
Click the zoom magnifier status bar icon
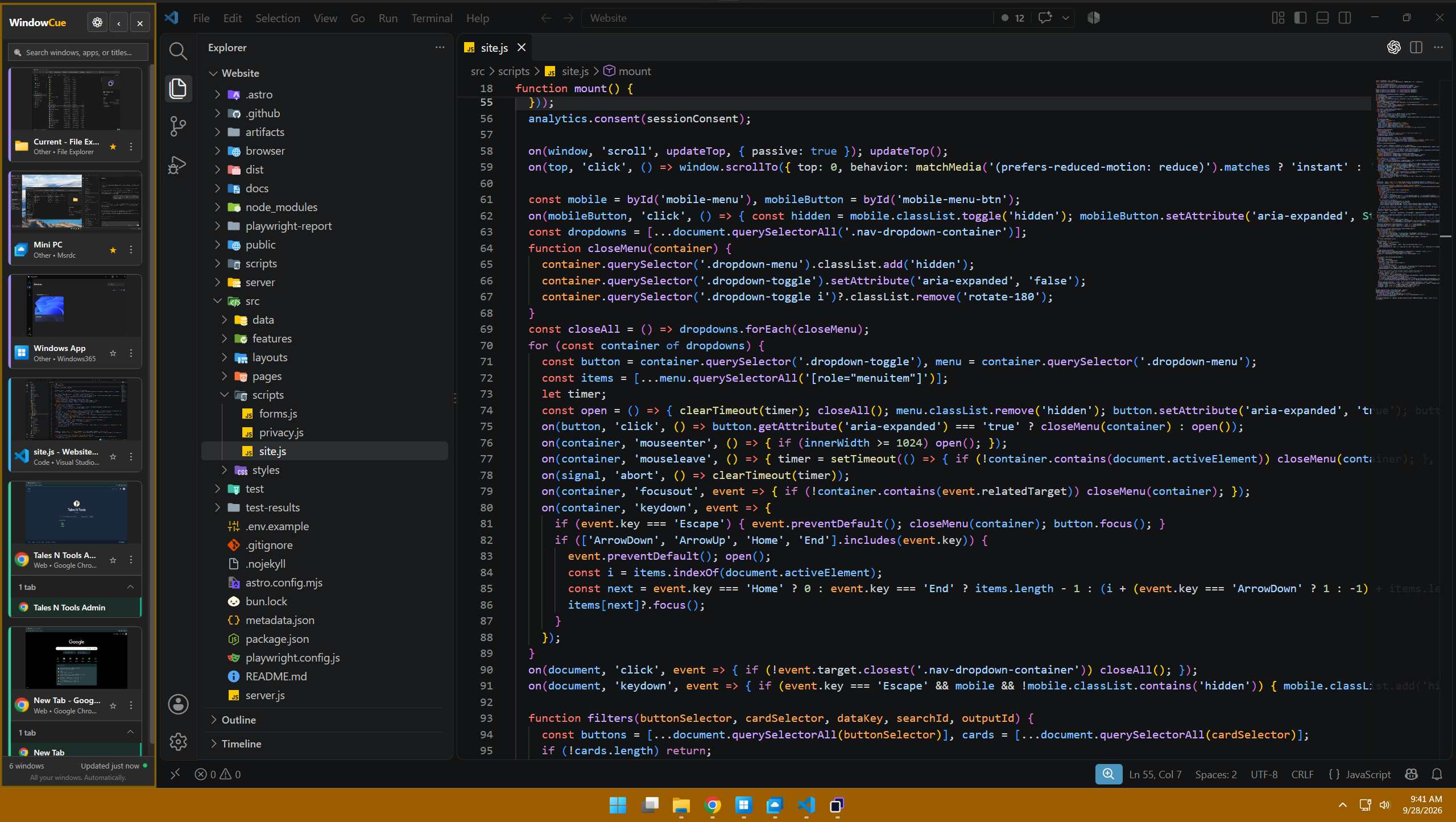coord(1108,774)
